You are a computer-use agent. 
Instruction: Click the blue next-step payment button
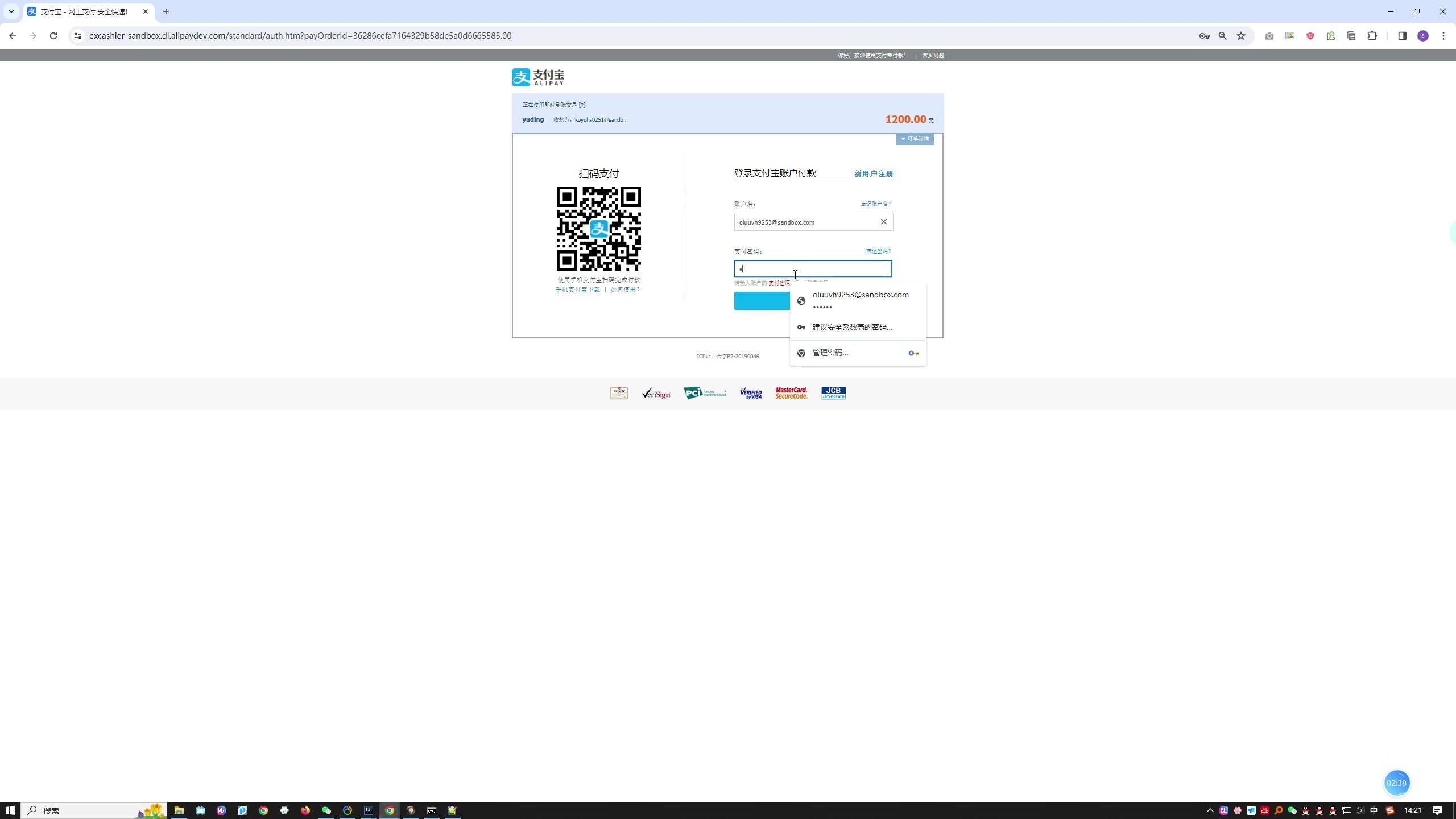(762, 300)
